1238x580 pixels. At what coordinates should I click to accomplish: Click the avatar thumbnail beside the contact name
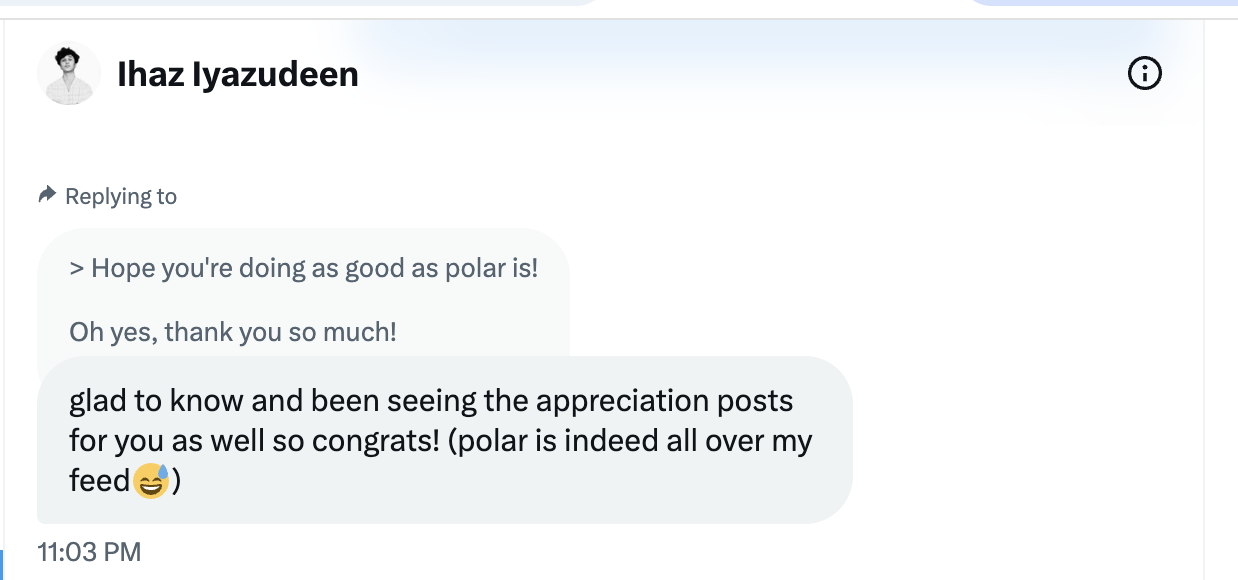[69, 73]
